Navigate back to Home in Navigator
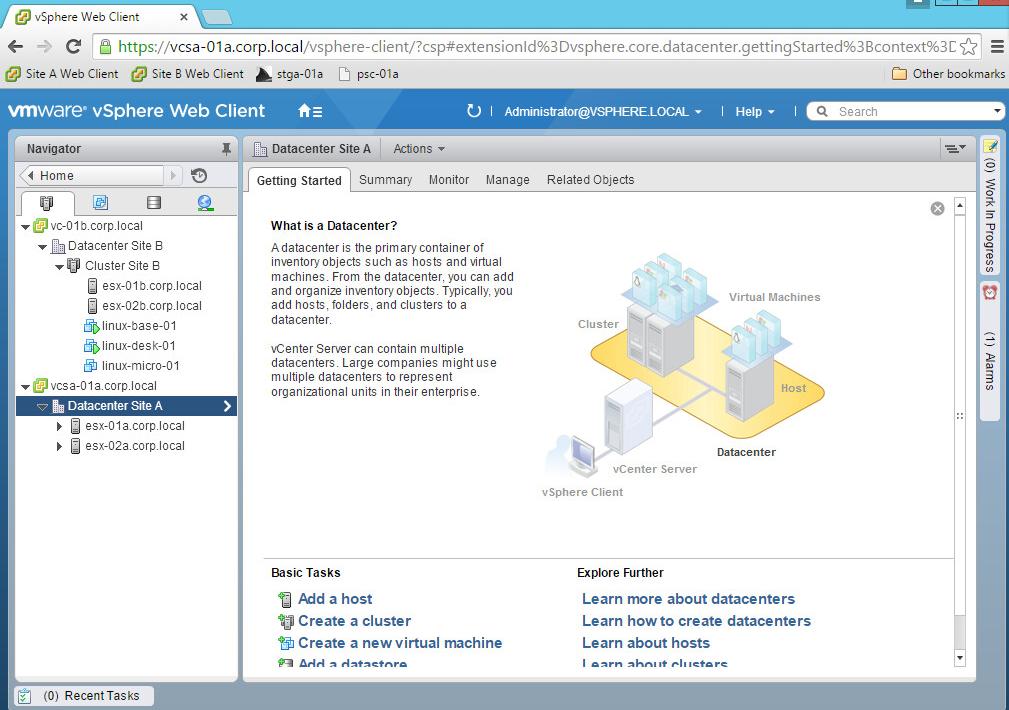Screen dimensions: 1009x710 pyautogui.click(x=92, y=176)
